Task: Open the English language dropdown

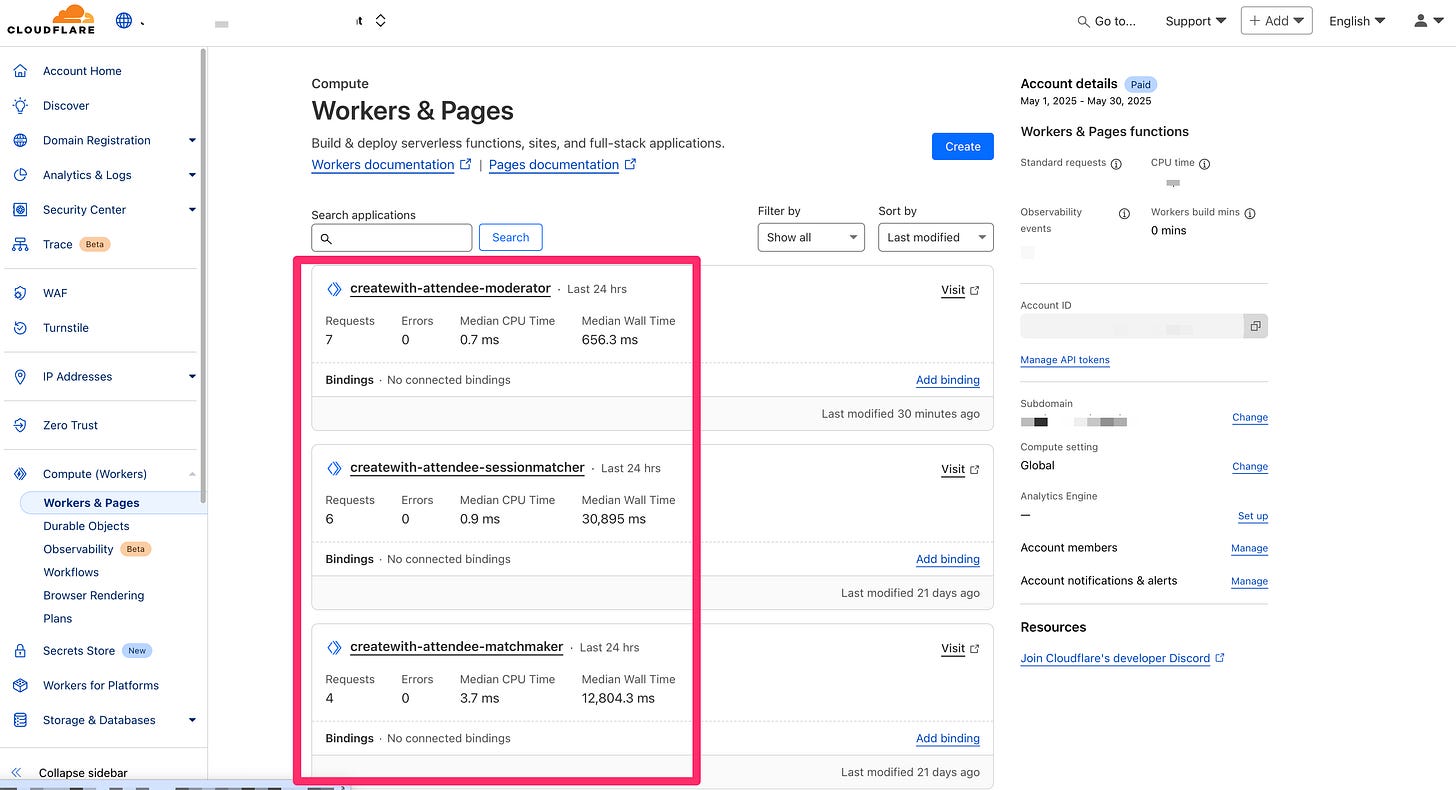Action: pyautogui.click(x=1357, y=21)
